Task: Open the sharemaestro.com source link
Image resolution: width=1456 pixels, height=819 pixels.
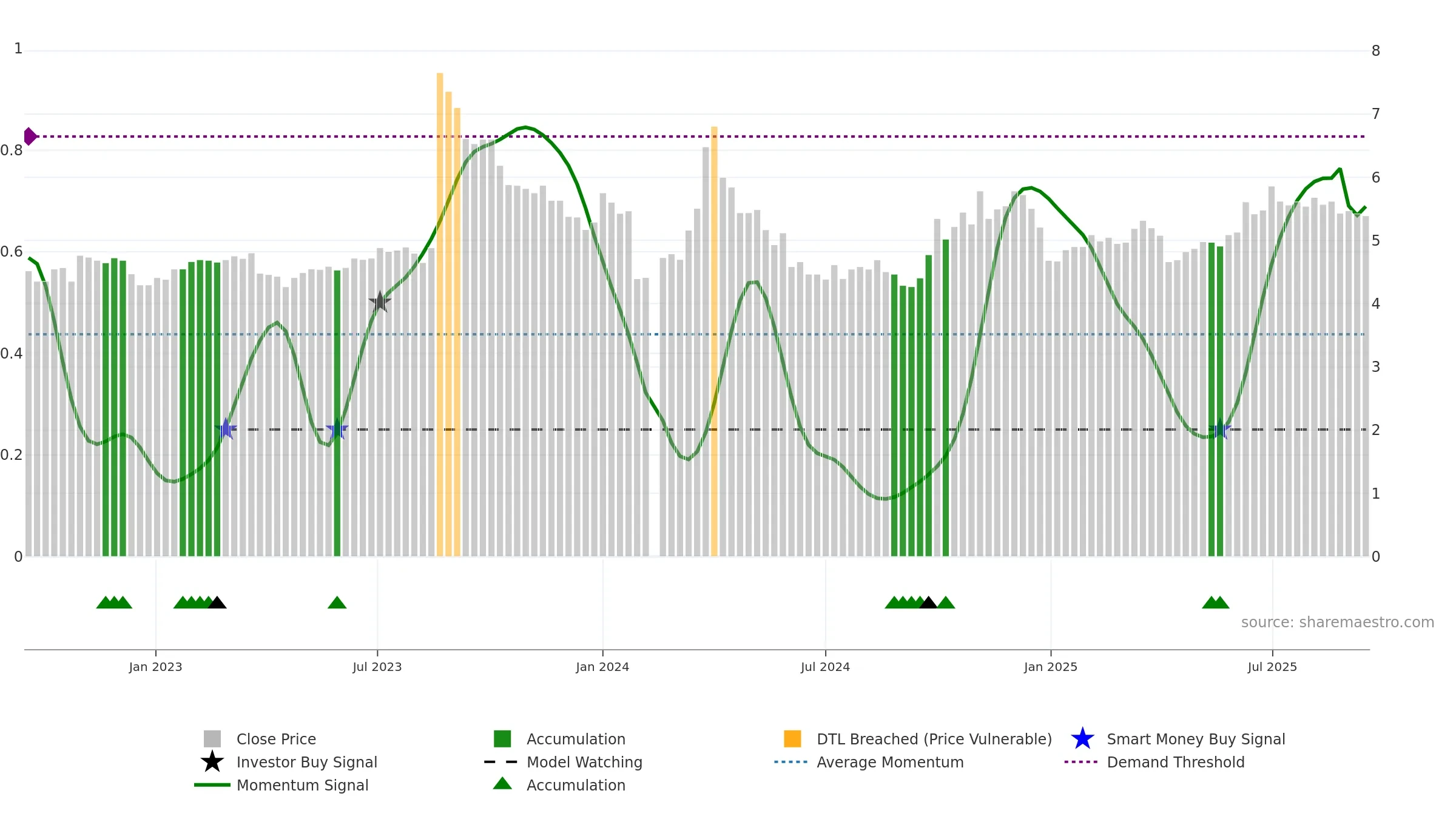Action: point(1337,622)
